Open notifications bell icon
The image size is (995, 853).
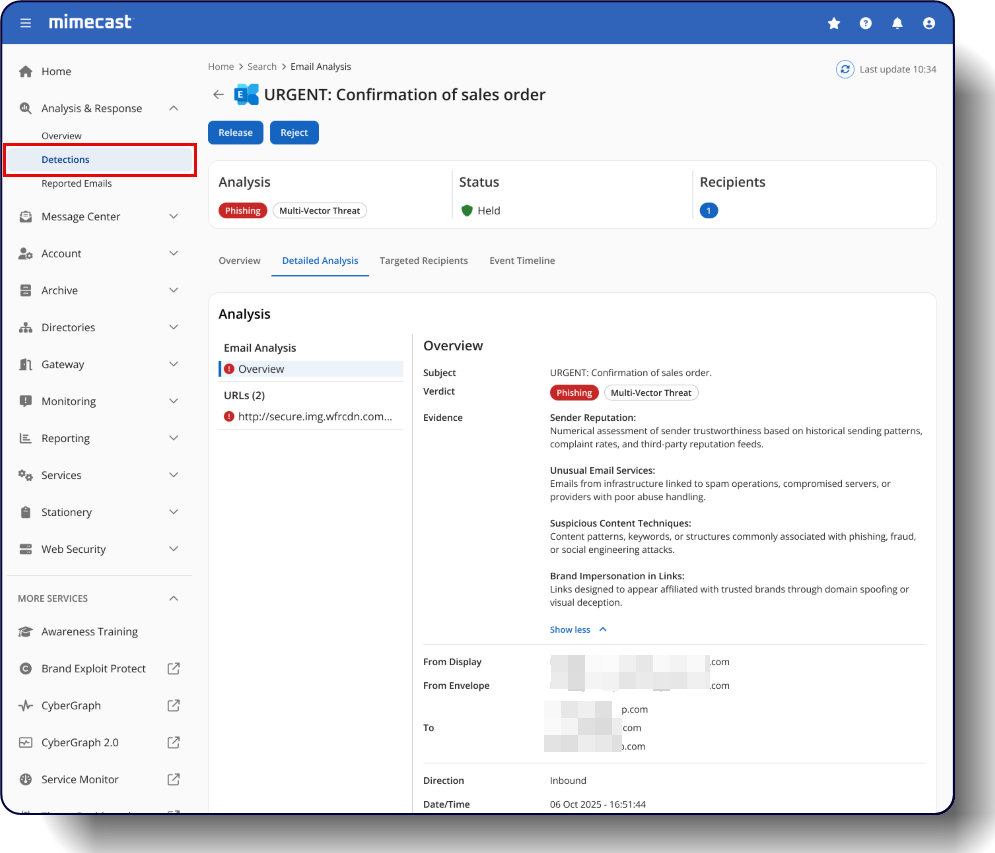click(x=897, y=23)
